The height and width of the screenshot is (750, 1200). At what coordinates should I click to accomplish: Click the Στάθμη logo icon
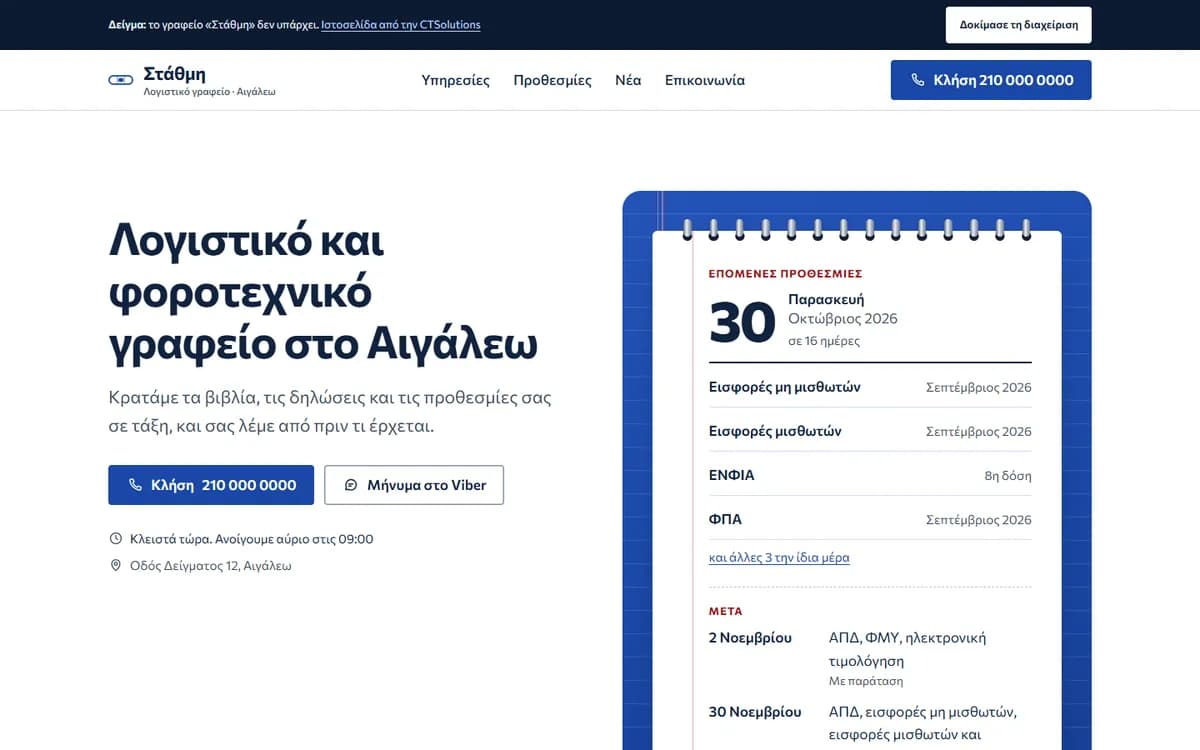pyautogui.click(x=120, y=80)
